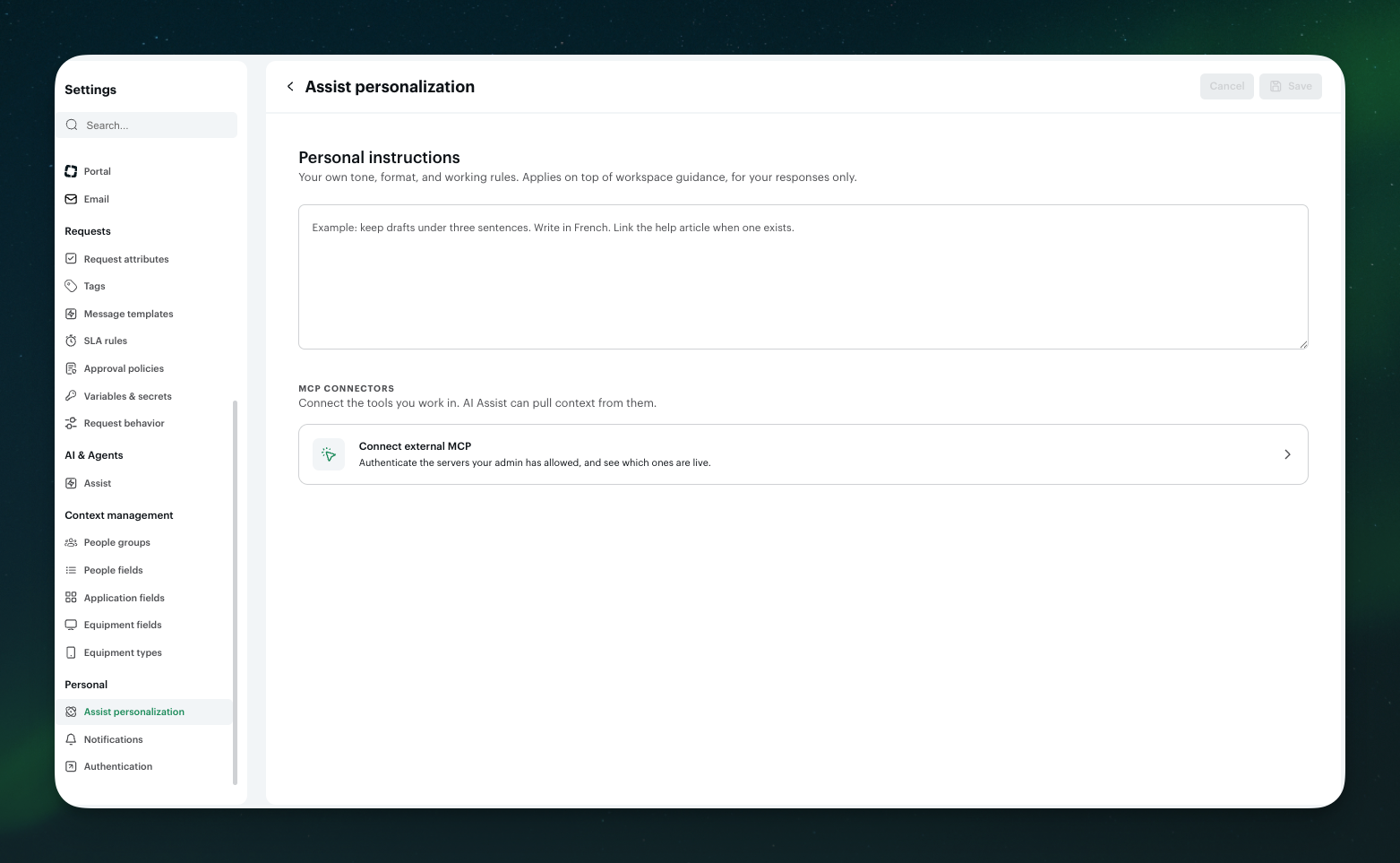Click the Cancel button
The height and width of the screenshot is (863, 1400).
[1226, 86]
